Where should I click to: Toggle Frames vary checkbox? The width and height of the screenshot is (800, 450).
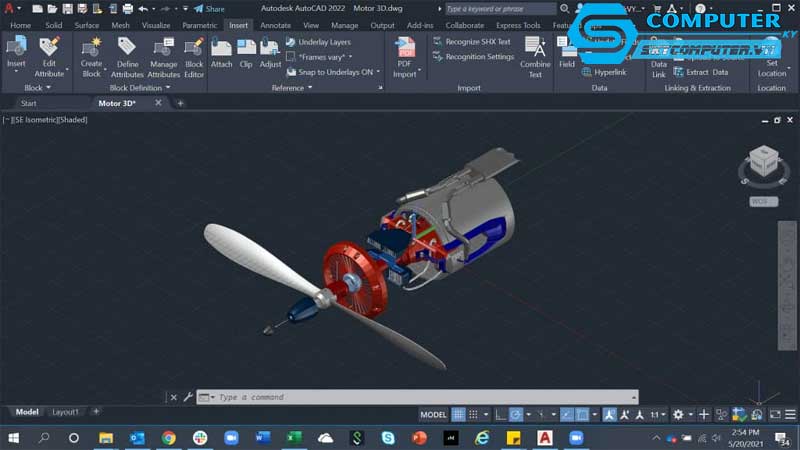[x=291, y=57]
